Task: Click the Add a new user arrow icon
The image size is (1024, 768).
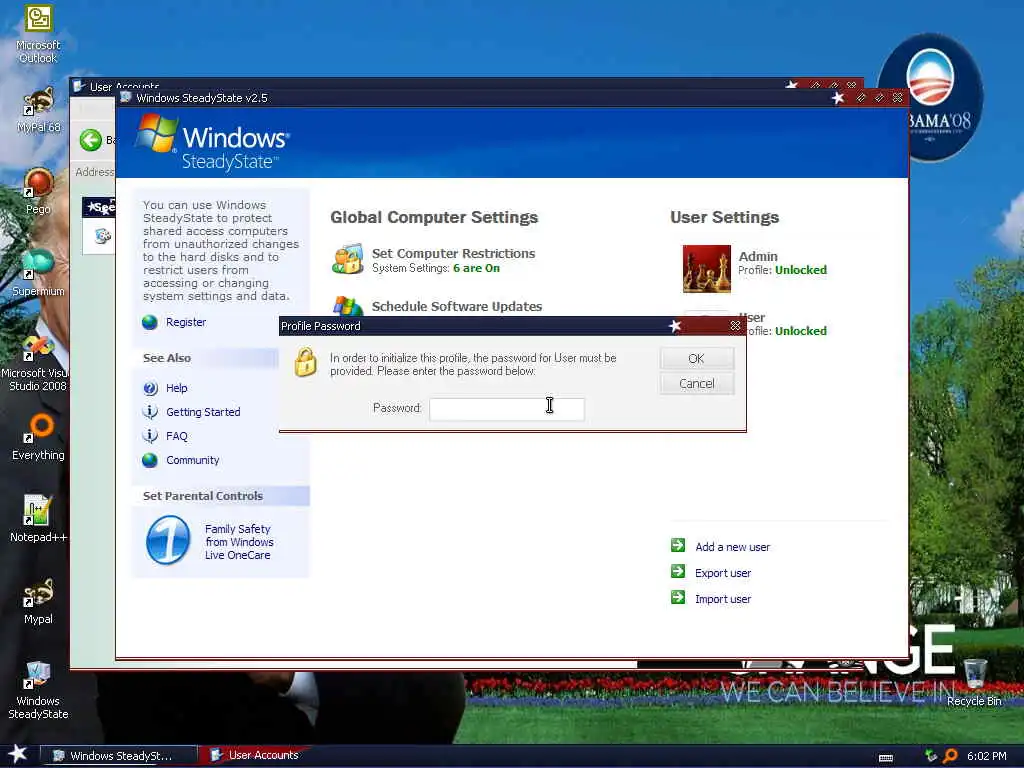Action: point(678,545)
